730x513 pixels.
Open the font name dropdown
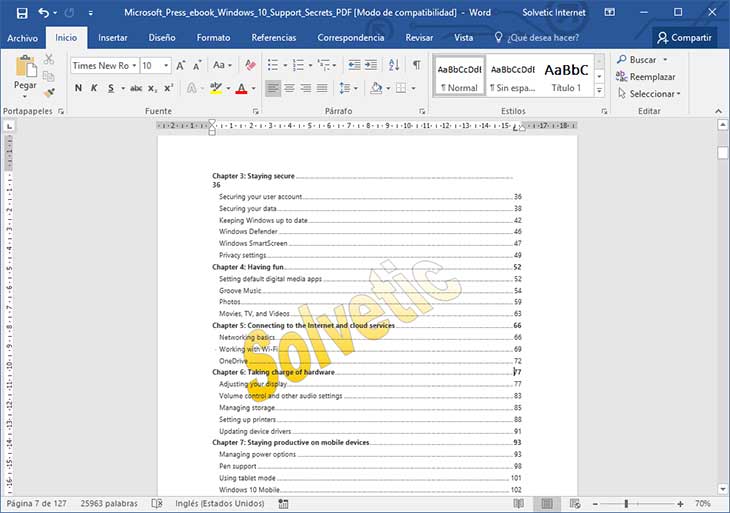134,66
